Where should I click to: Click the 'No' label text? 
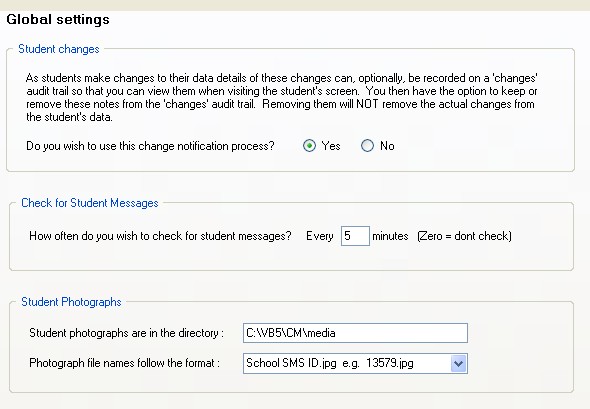[x=387, y=146]
